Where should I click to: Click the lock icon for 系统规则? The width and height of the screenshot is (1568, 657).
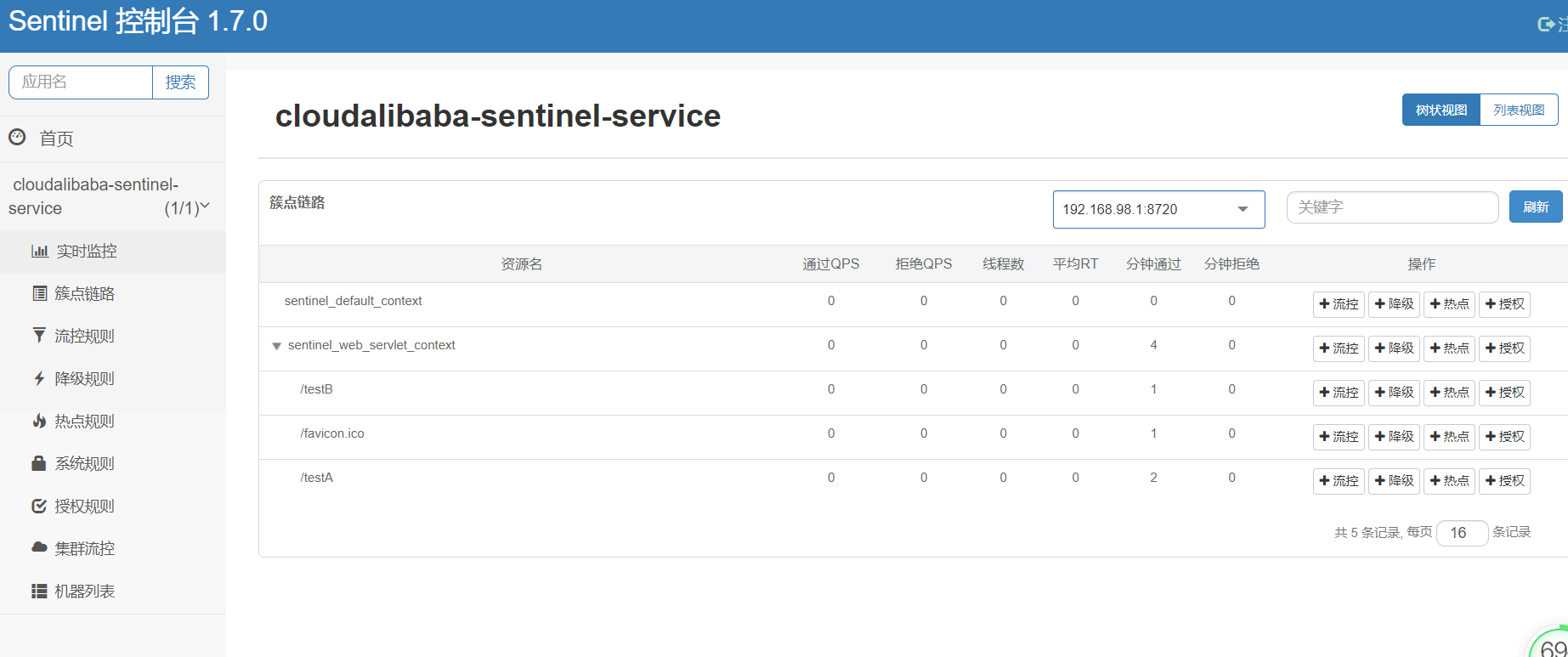point(39,463)
